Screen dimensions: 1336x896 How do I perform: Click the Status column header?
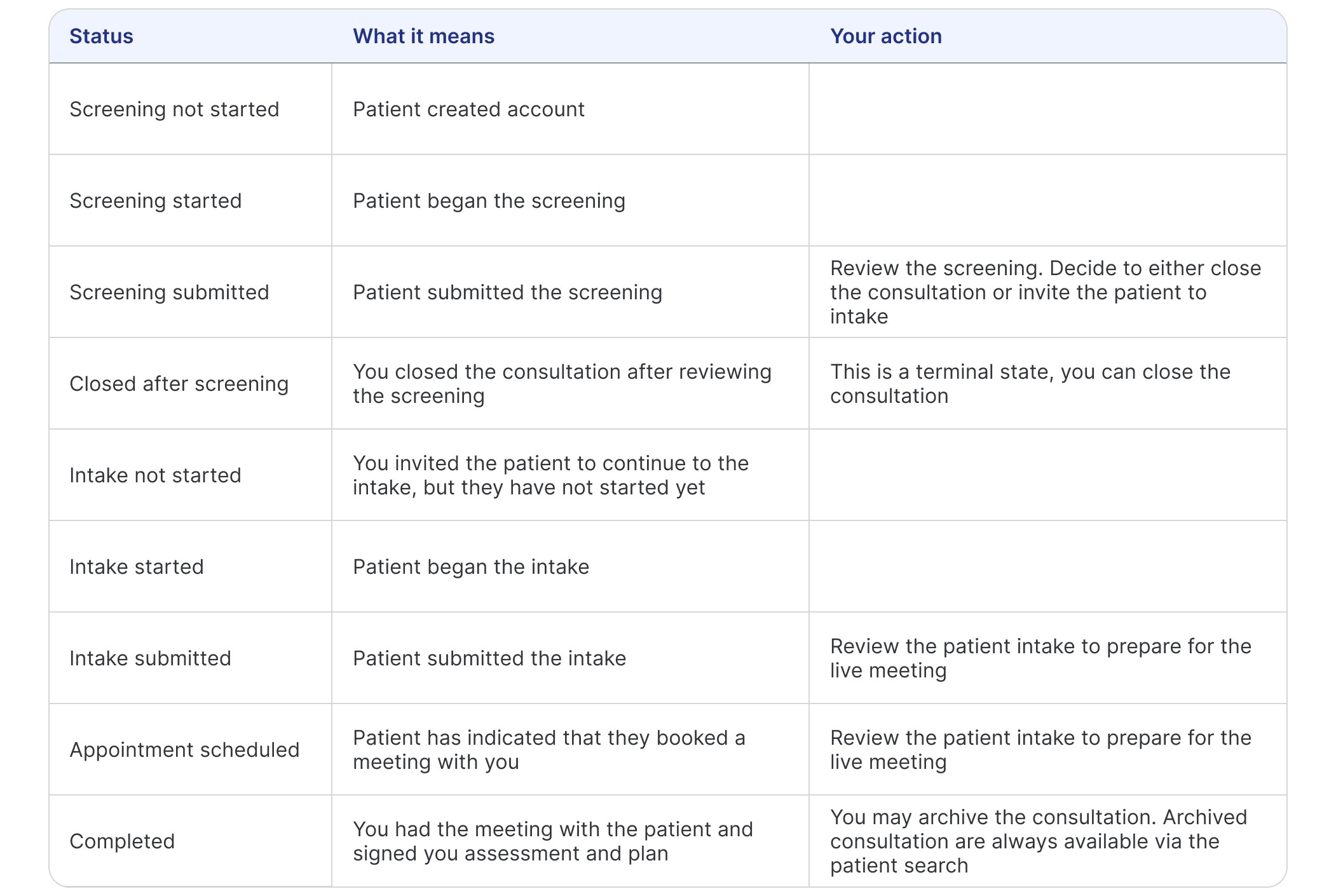tap(101, 36)
